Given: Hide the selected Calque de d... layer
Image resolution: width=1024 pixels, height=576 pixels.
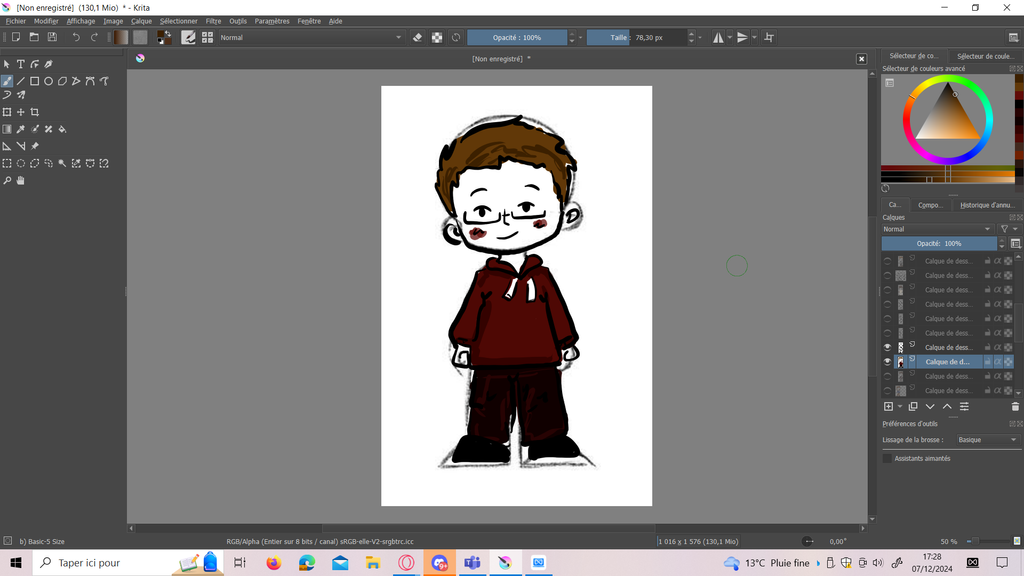Looking at the screenshot, I should click(887, 362).
